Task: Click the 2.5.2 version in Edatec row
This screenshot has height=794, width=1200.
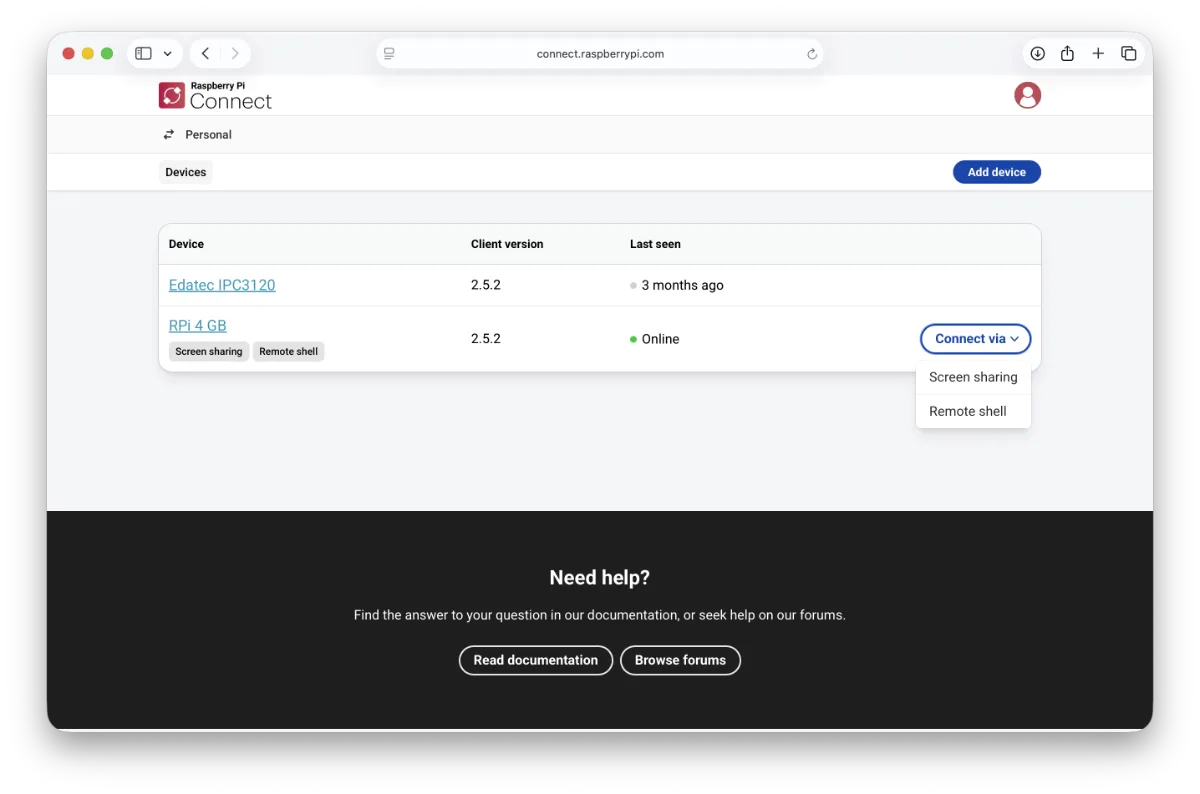Action: (x=486, y=285)
